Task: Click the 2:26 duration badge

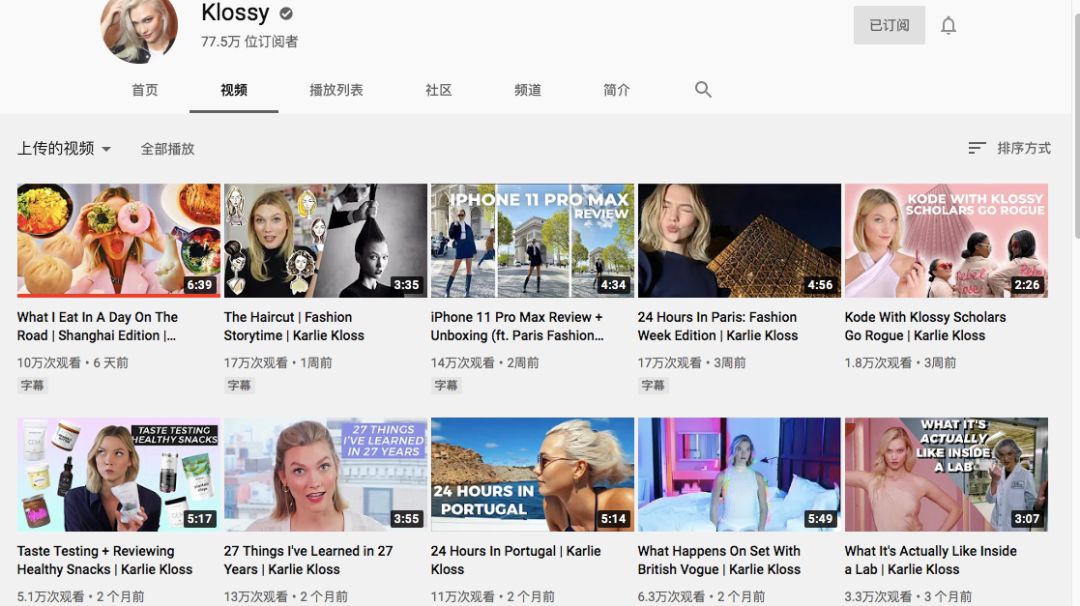Action: pyautogui.click(x=1027, y=284)
